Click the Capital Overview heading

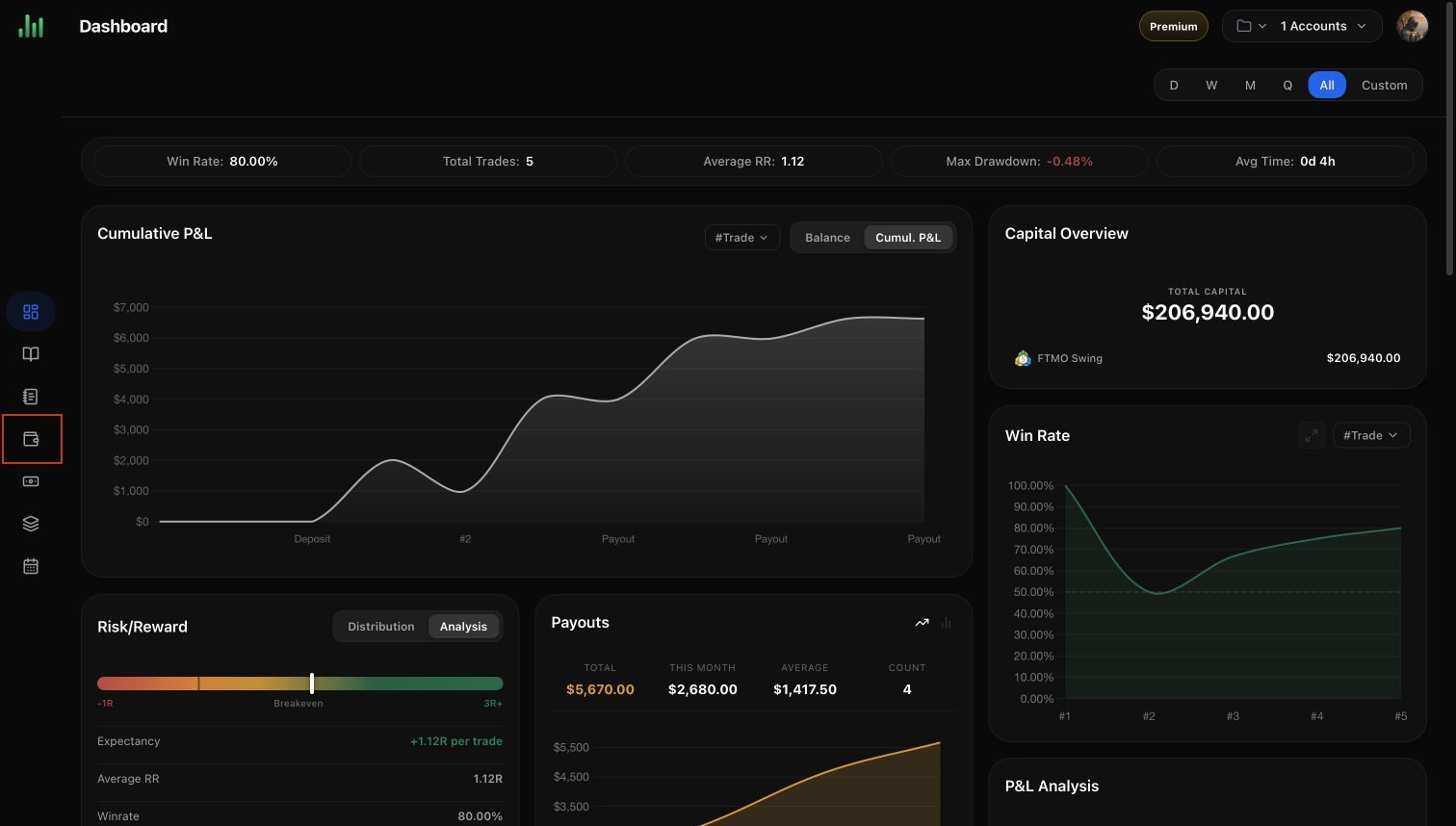[x=1066, y=233]
